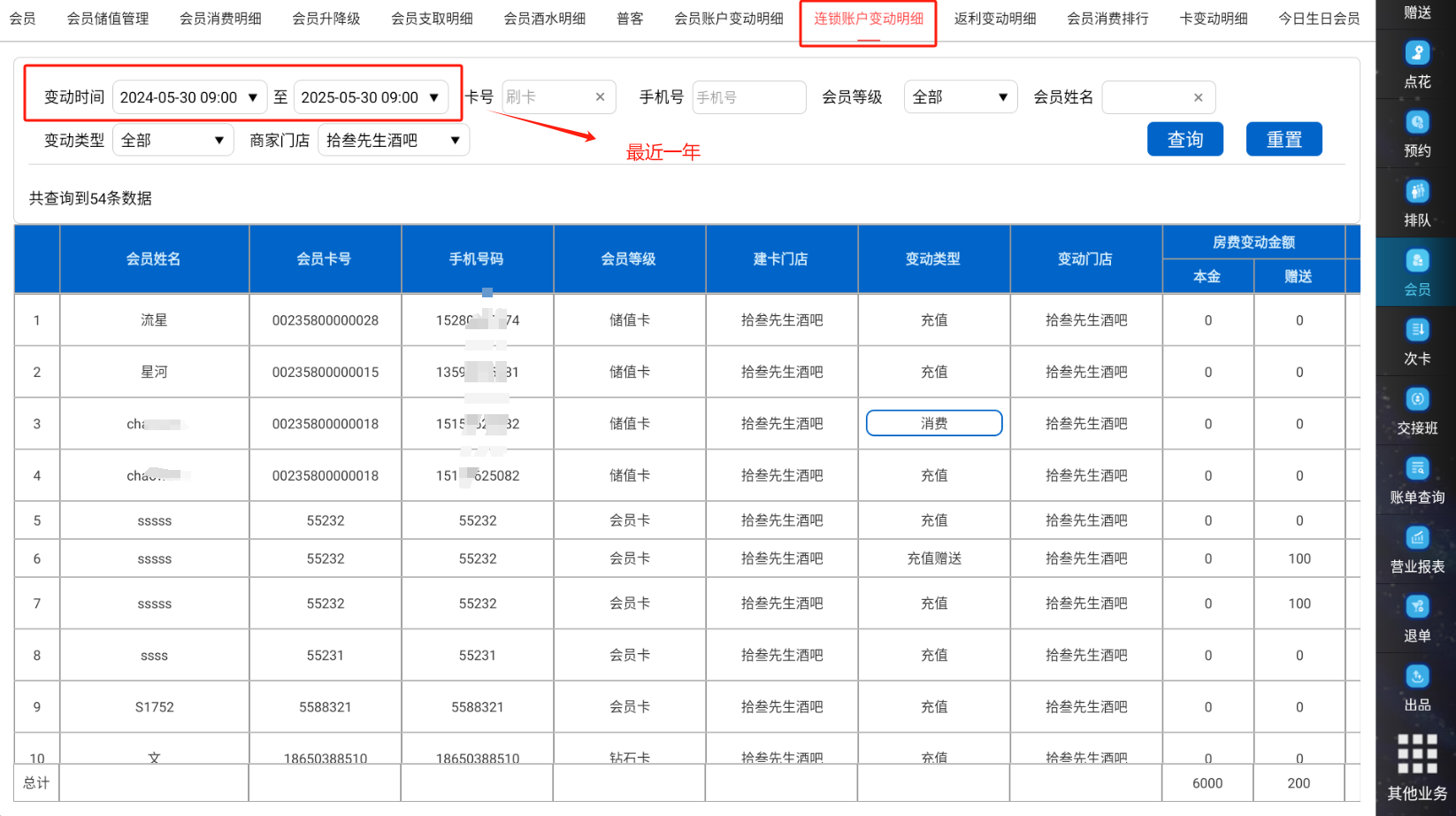Open the 交接班 shift handover icon
1456x816 pixels.
click(1416, 411)
